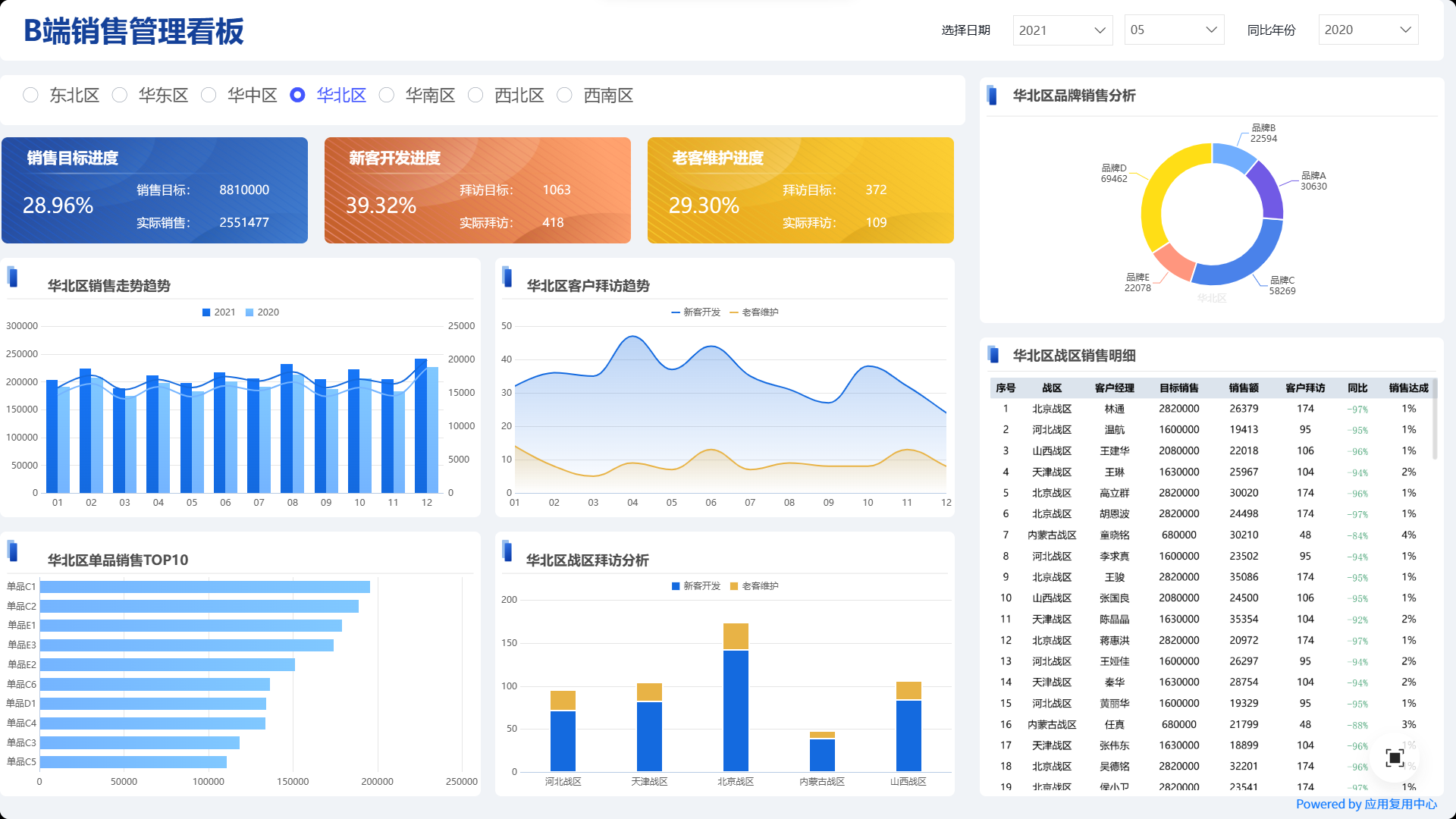This screenshot has width=1456, height=819.
Task: Click the fullscreen icon at bottom right
Action: pos(1395,758)
